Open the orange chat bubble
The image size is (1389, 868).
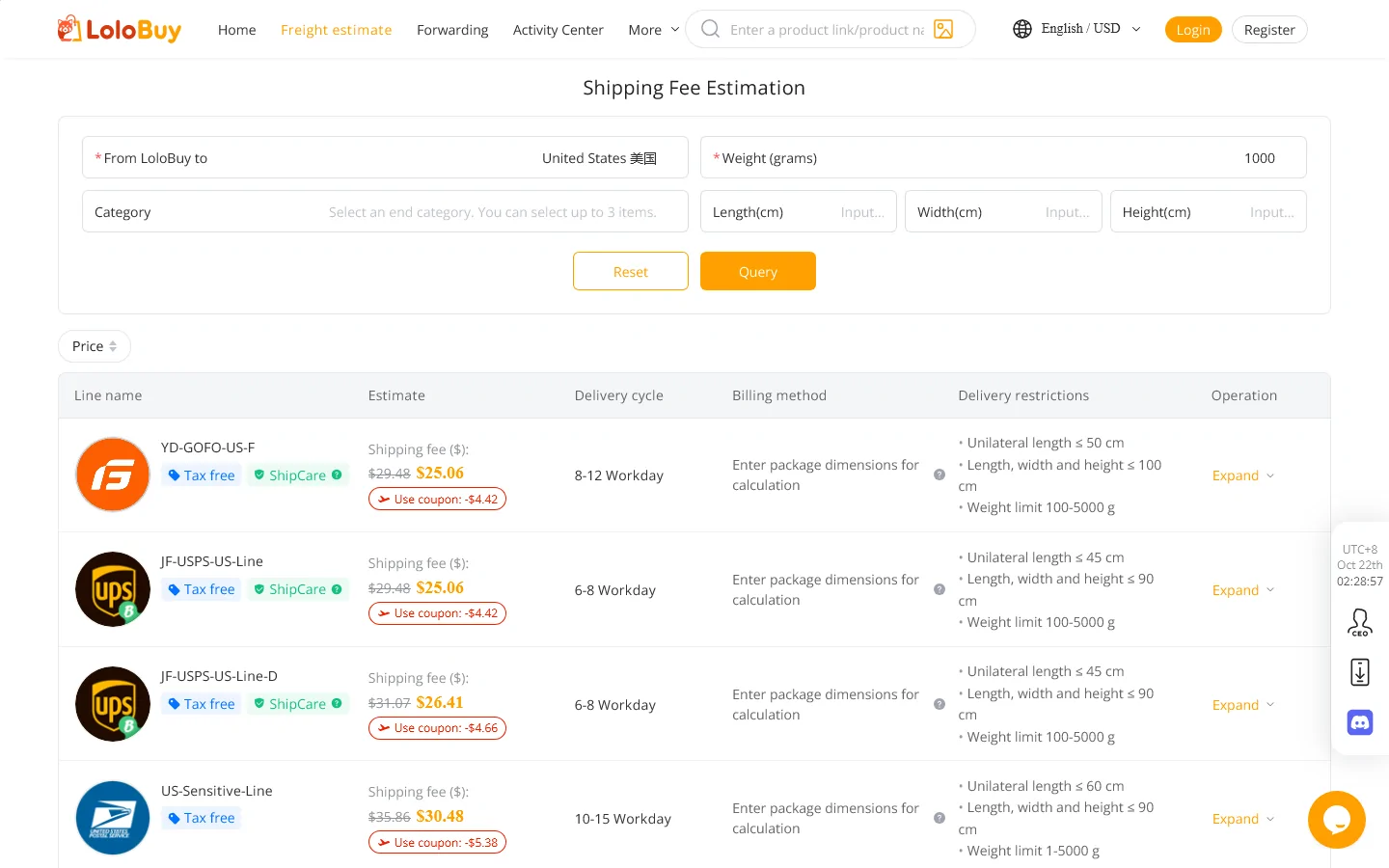tap(1337, 820)
